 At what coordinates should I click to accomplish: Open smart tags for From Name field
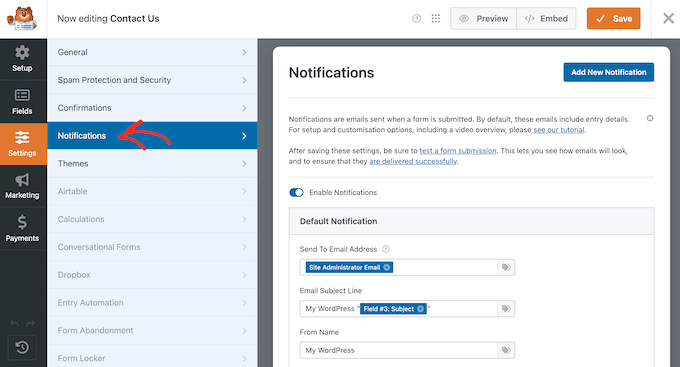(506, 350)
